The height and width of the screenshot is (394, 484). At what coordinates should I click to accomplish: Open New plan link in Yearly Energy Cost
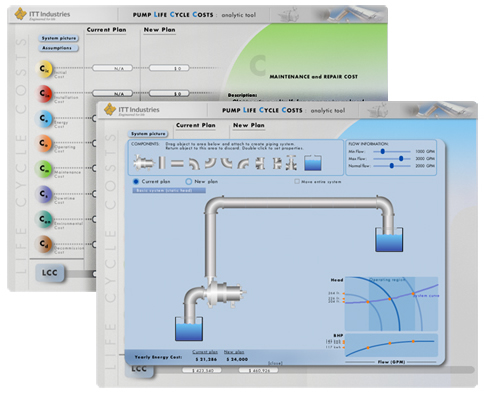coord(234,352)
